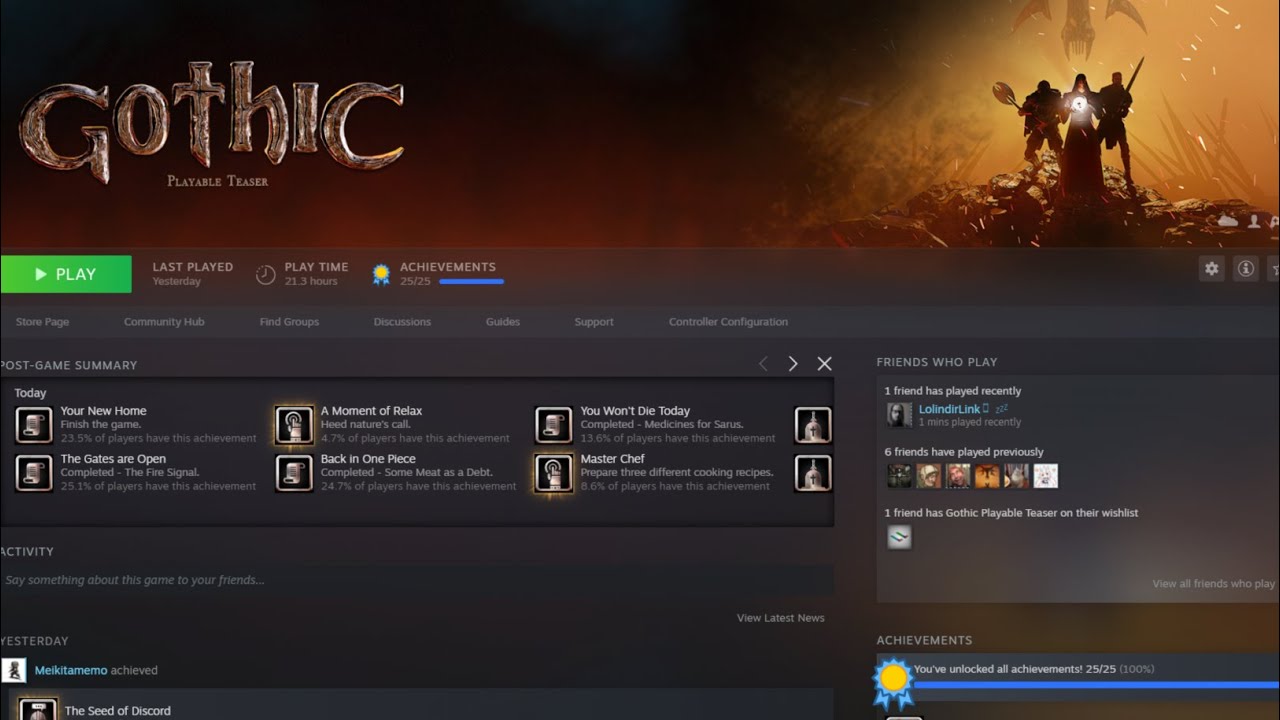Image resolution: width=1280 pixels, height=720 pixels.
Task: Click the Achievements panel heading
Action: coord(924,640)
